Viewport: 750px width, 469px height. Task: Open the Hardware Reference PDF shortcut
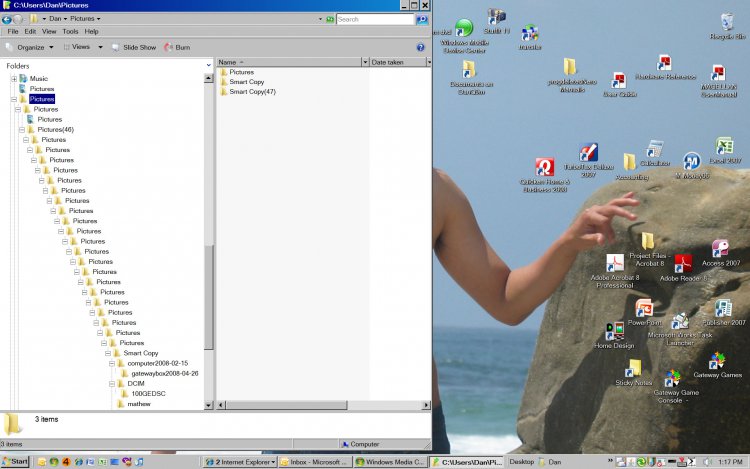coord(665,67)
